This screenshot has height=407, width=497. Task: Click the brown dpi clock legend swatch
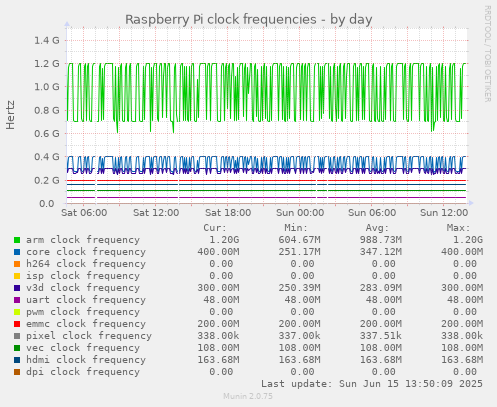(x=17, y=372)
